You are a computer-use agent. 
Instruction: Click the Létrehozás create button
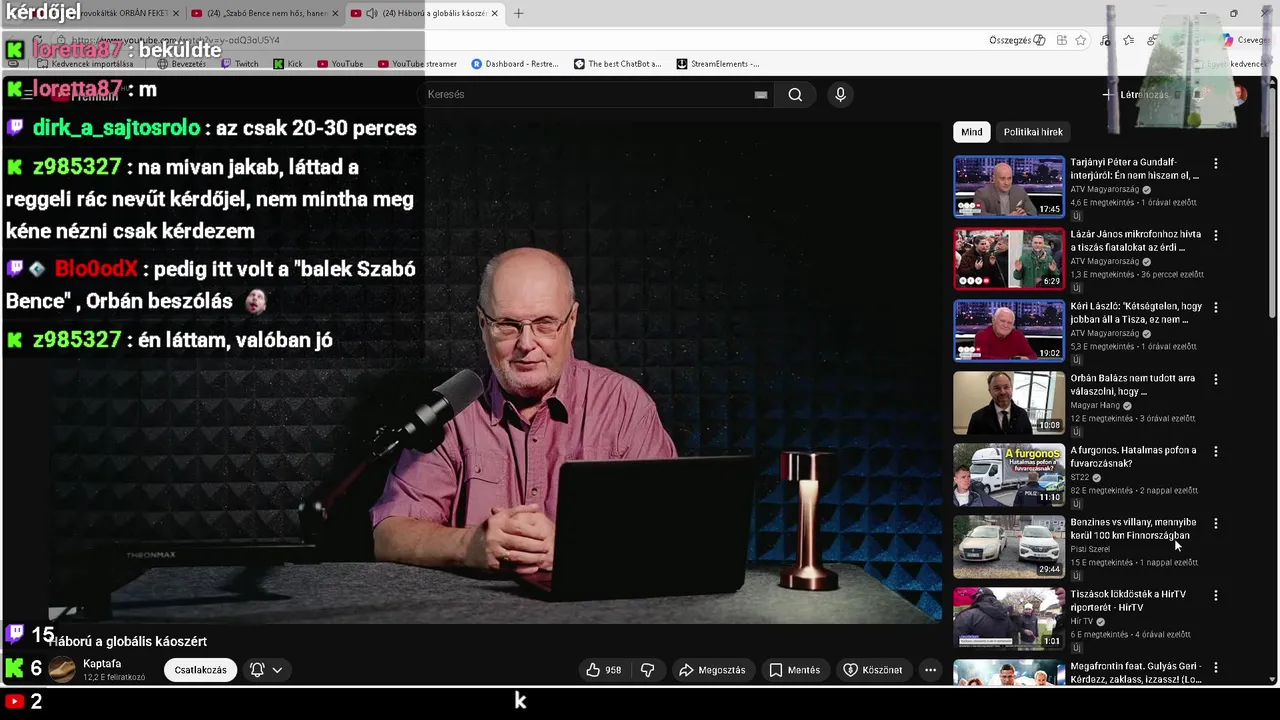1136,95
